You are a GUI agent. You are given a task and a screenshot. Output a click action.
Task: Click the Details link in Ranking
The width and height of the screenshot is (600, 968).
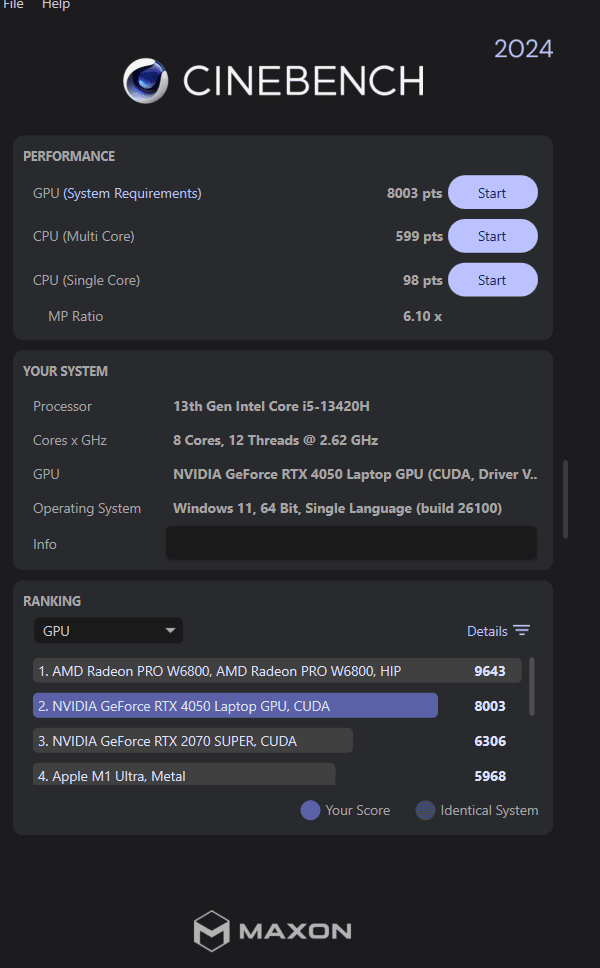487,631
